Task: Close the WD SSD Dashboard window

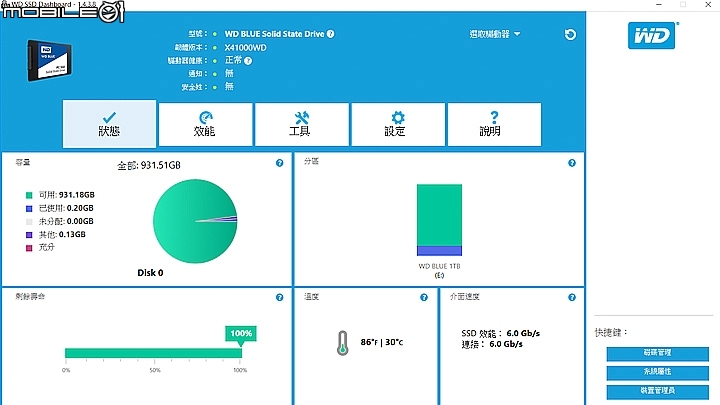Action: coord(708,5)
